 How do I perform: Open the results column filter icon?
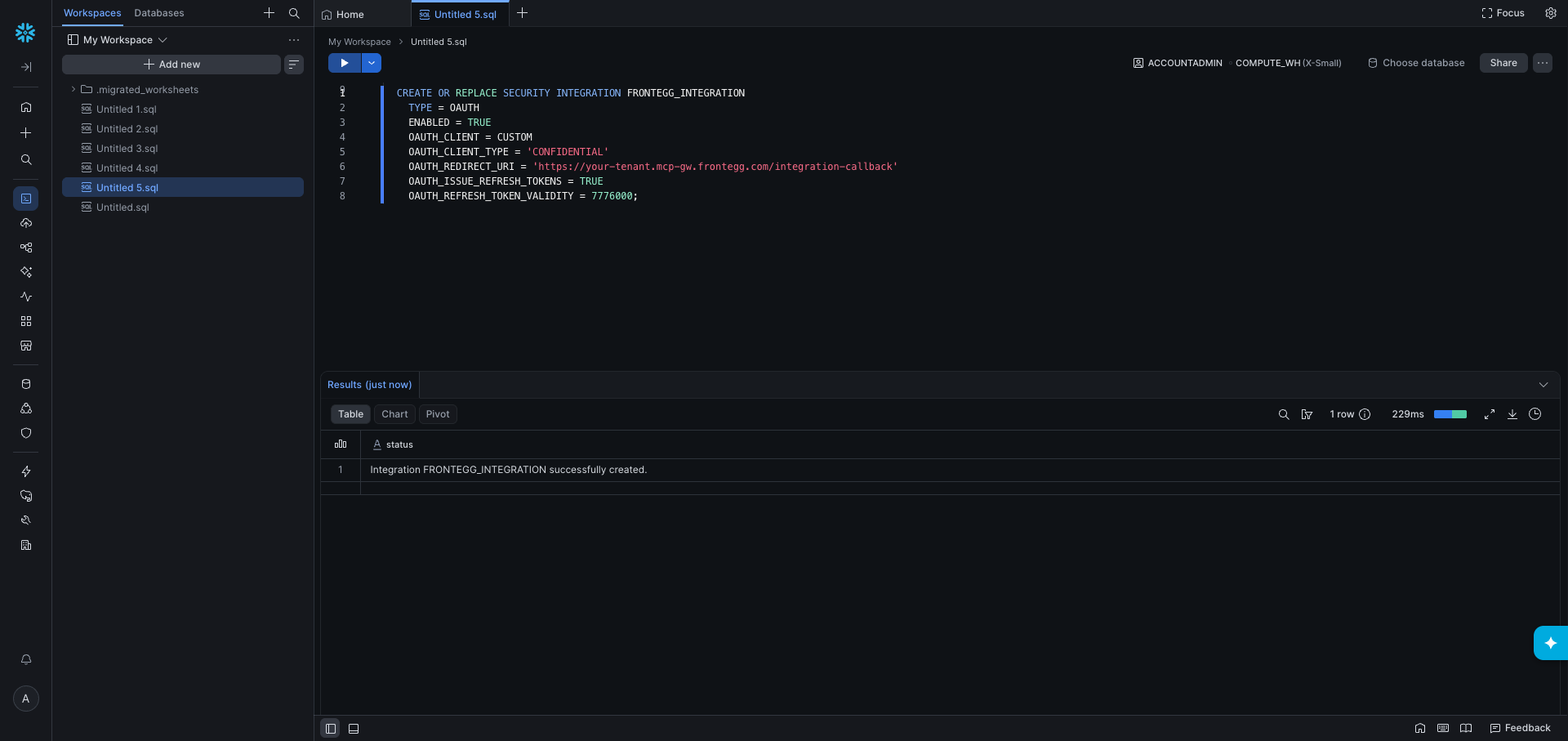[x=1307, y=414]
